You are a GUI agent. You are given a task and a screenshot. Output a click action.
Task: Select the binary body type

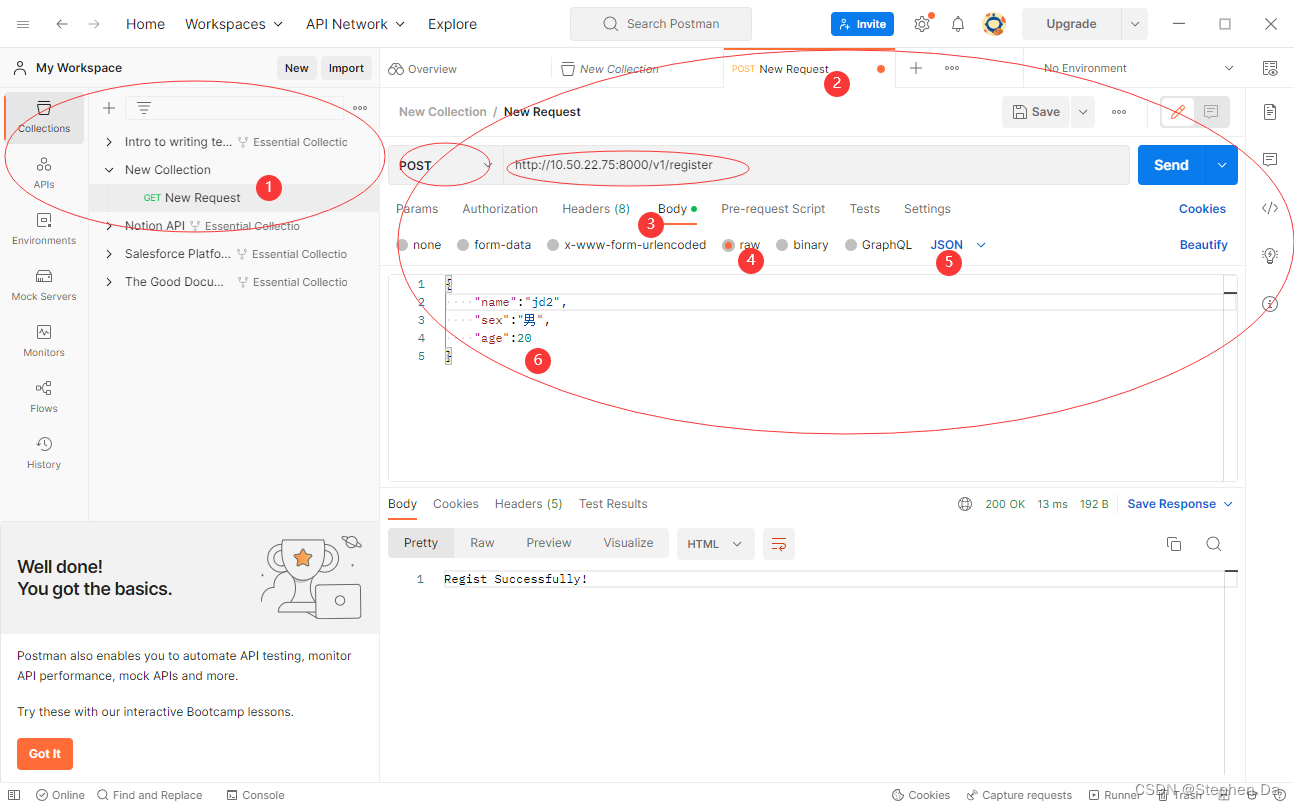point(782,245)
